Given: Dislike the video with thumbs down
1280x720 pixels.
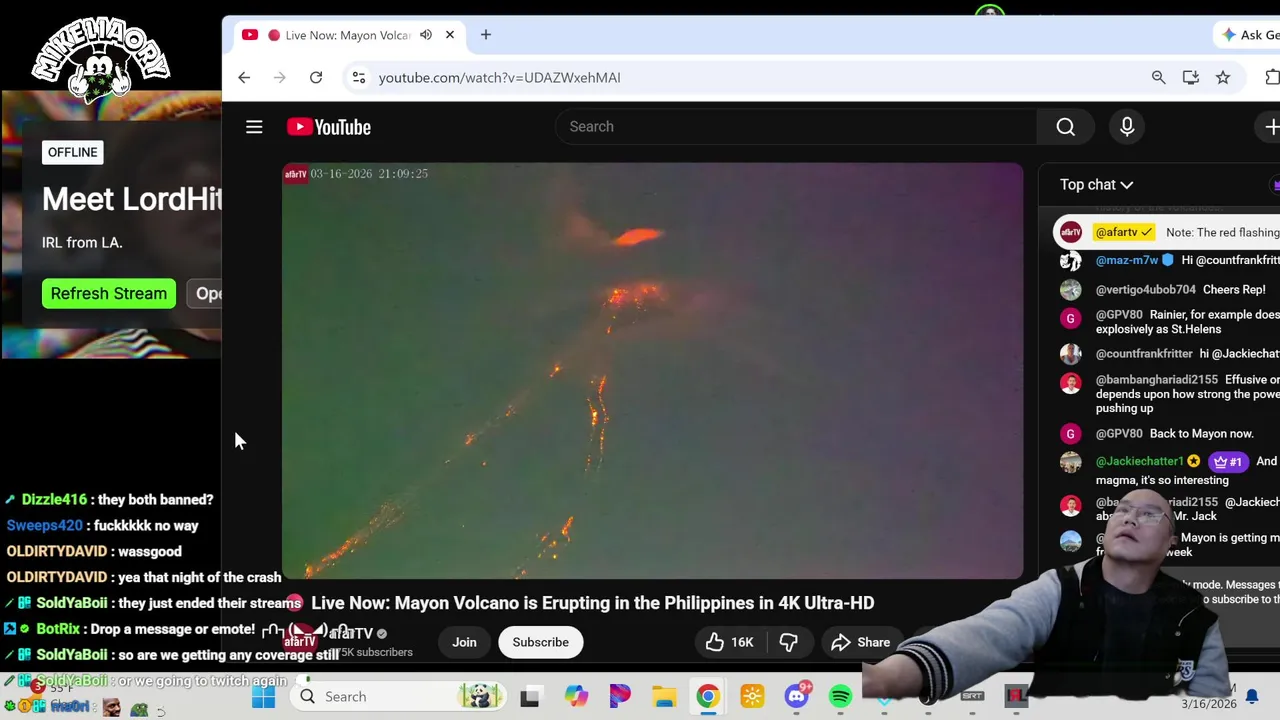Looking at the screenshot, I should (788, 642).
